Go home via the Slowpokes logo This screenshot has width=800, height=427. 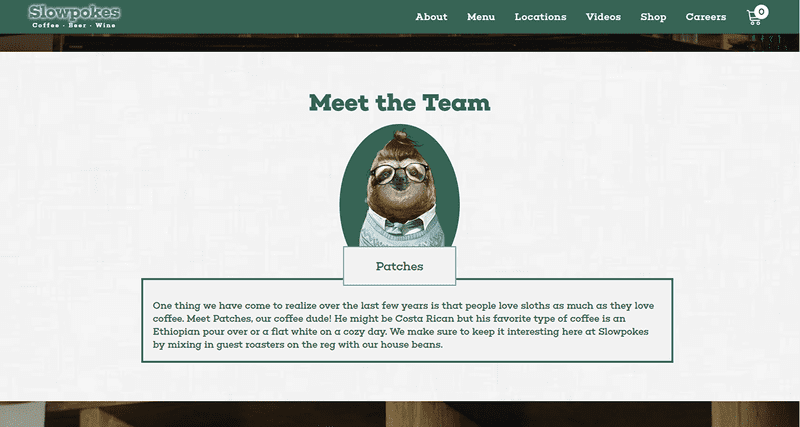[x=74, y=16]
